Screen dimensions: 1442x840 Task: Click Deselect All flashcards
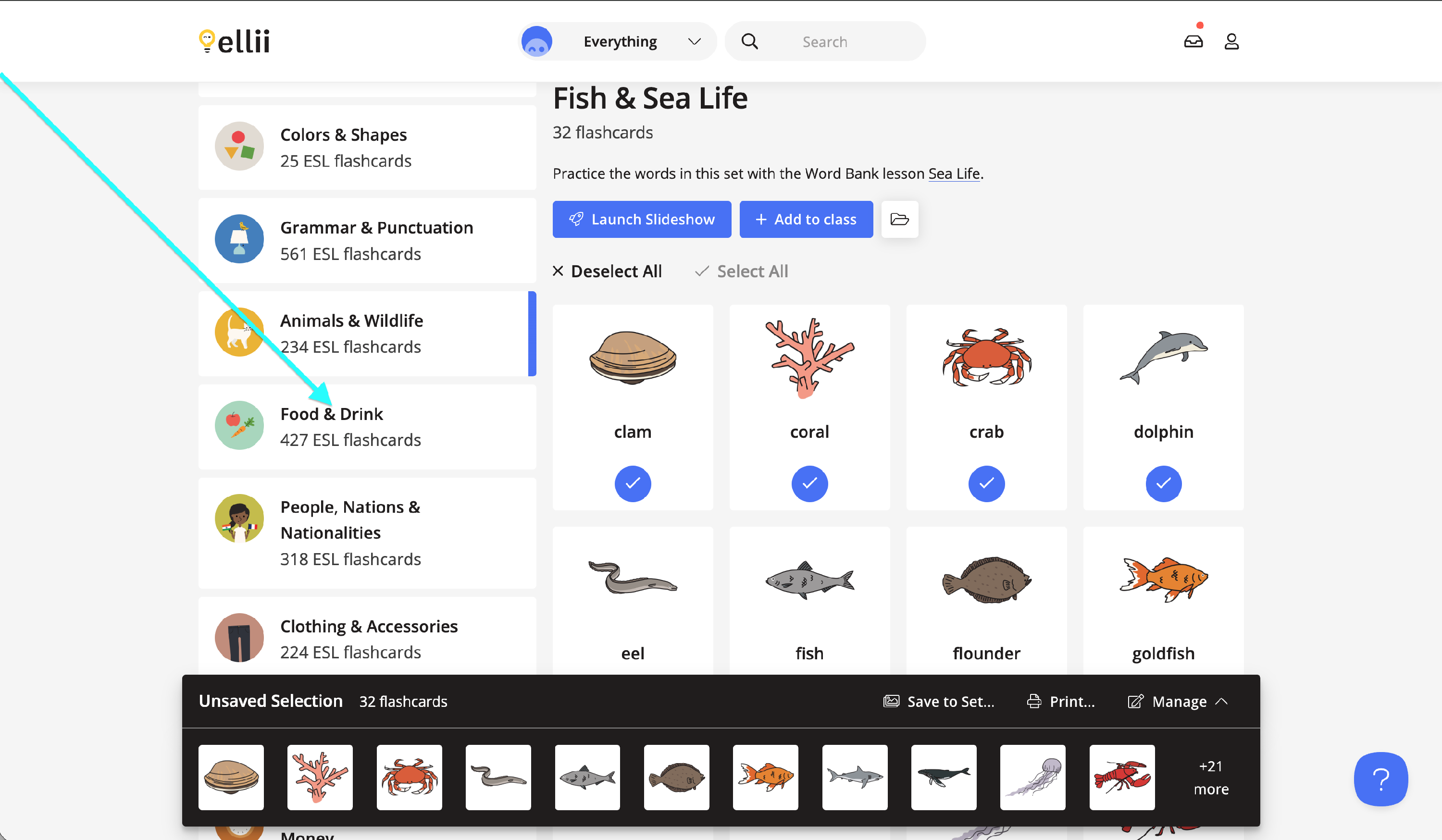pyautogui.click(x=607, y=271)
